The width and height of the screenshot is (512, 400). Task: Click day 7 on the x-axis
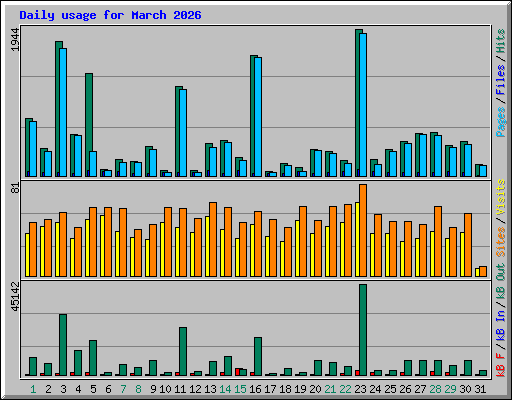pyautogui.click(x=123, y=389)
